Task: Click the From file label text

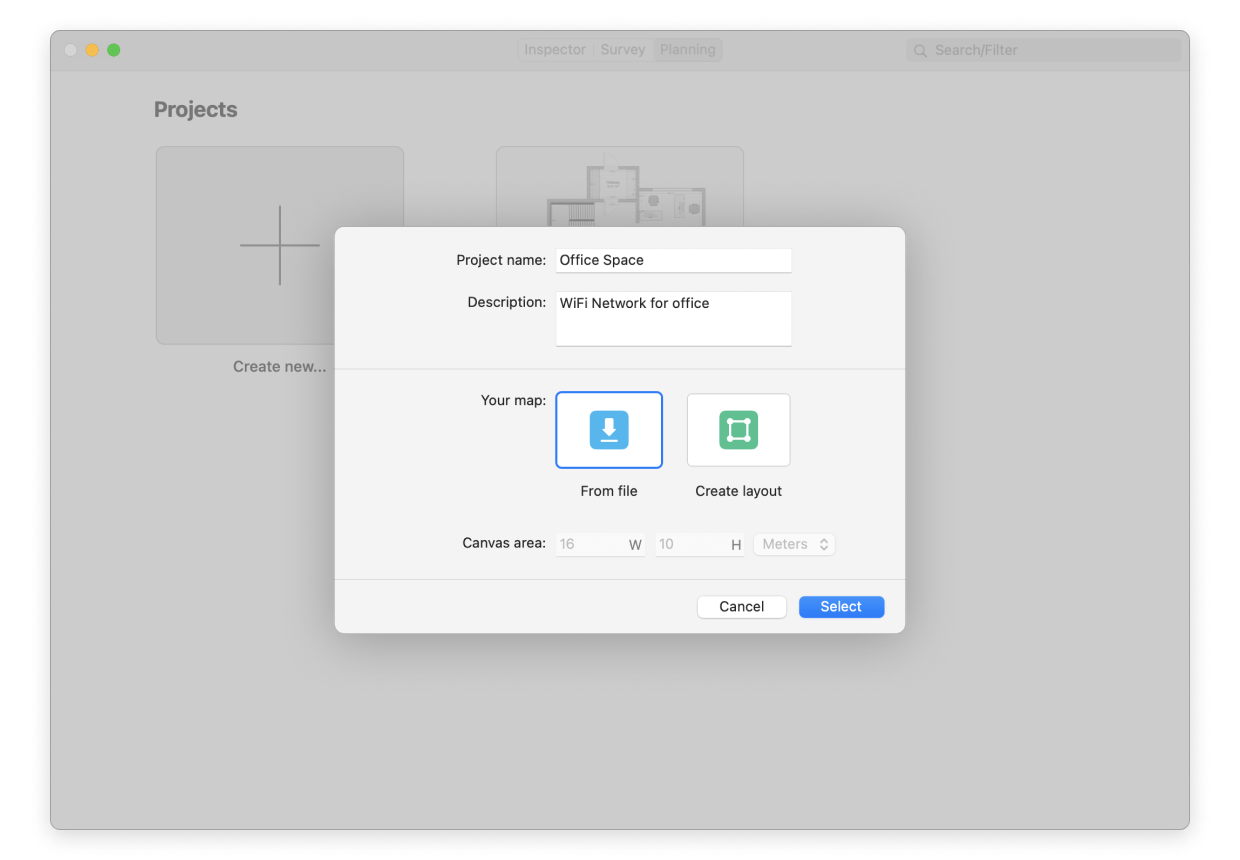Action: tap(609, 491)
